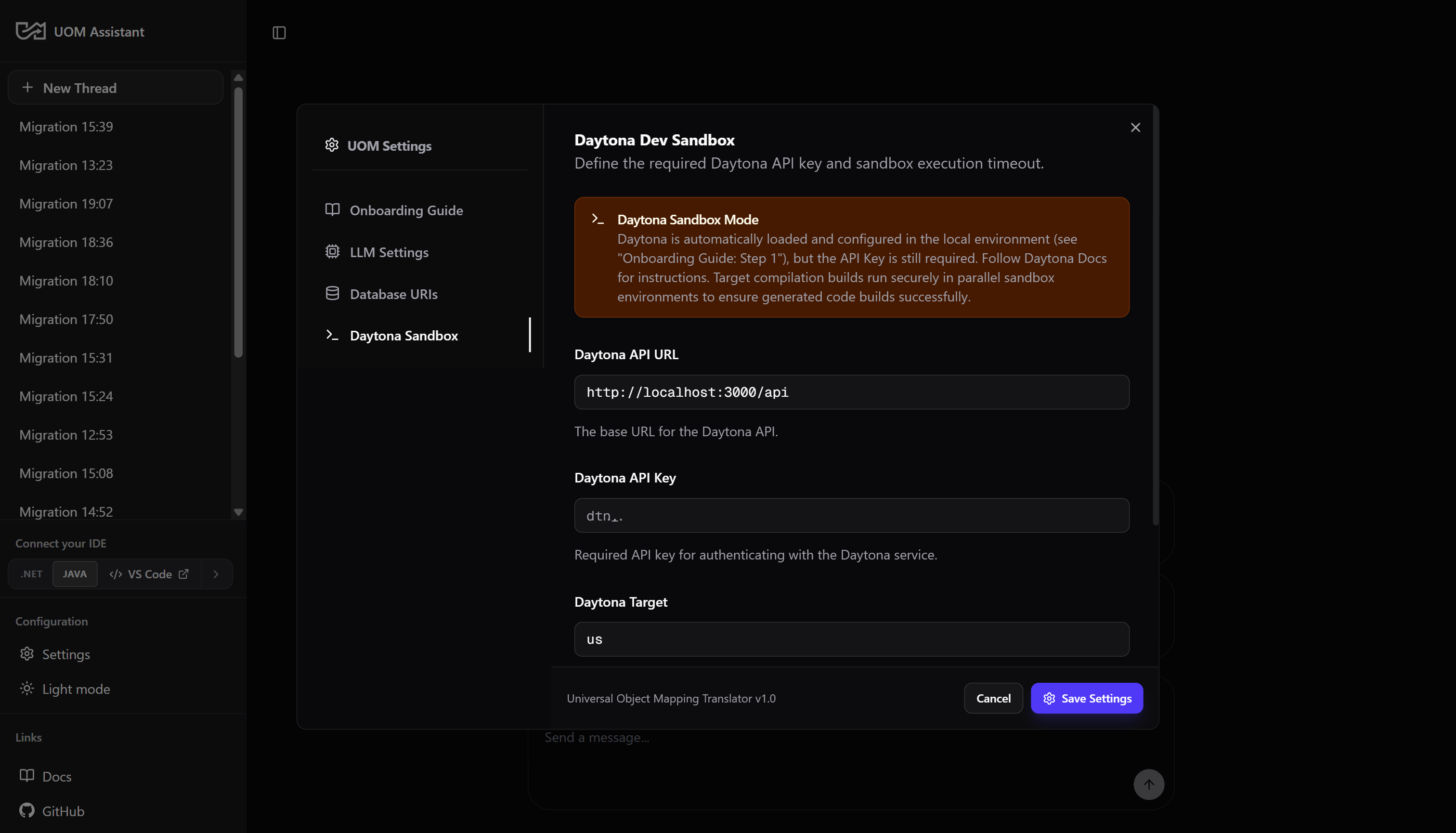This screenshot has width=1456, height=833.
Task: Click 'The base URL for the Daytona API.' text
Action: point(676,431)
